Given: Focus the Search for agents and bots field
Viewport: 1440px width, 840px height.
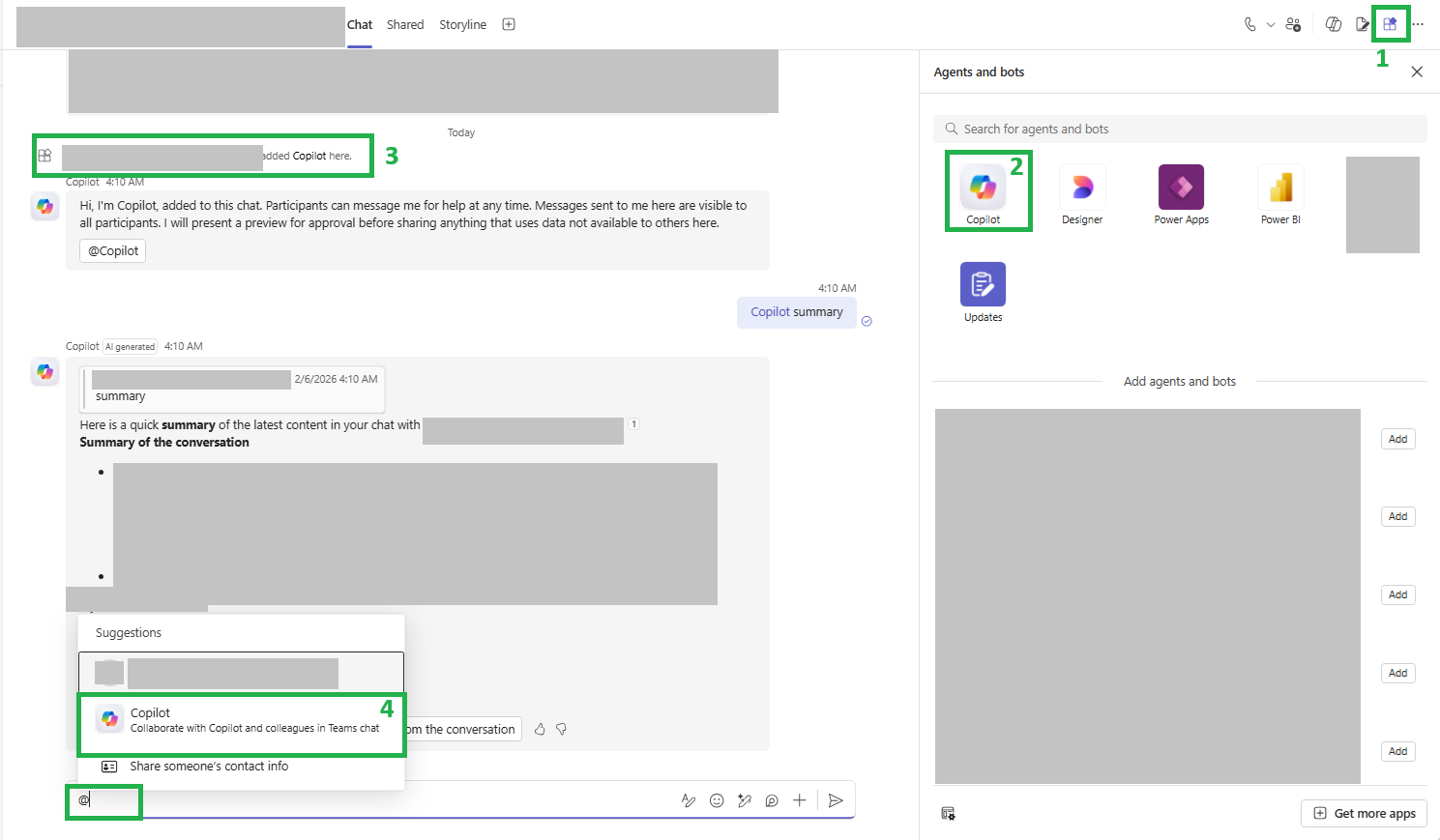Looking at the screenshot, I should point(1180,129).
